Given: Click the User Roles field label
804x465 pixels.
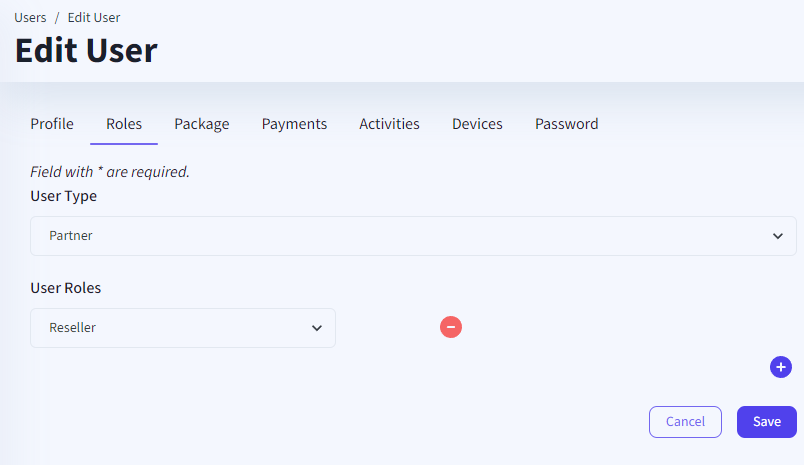Looking at the screenshot, I should [x=66, y=288].
